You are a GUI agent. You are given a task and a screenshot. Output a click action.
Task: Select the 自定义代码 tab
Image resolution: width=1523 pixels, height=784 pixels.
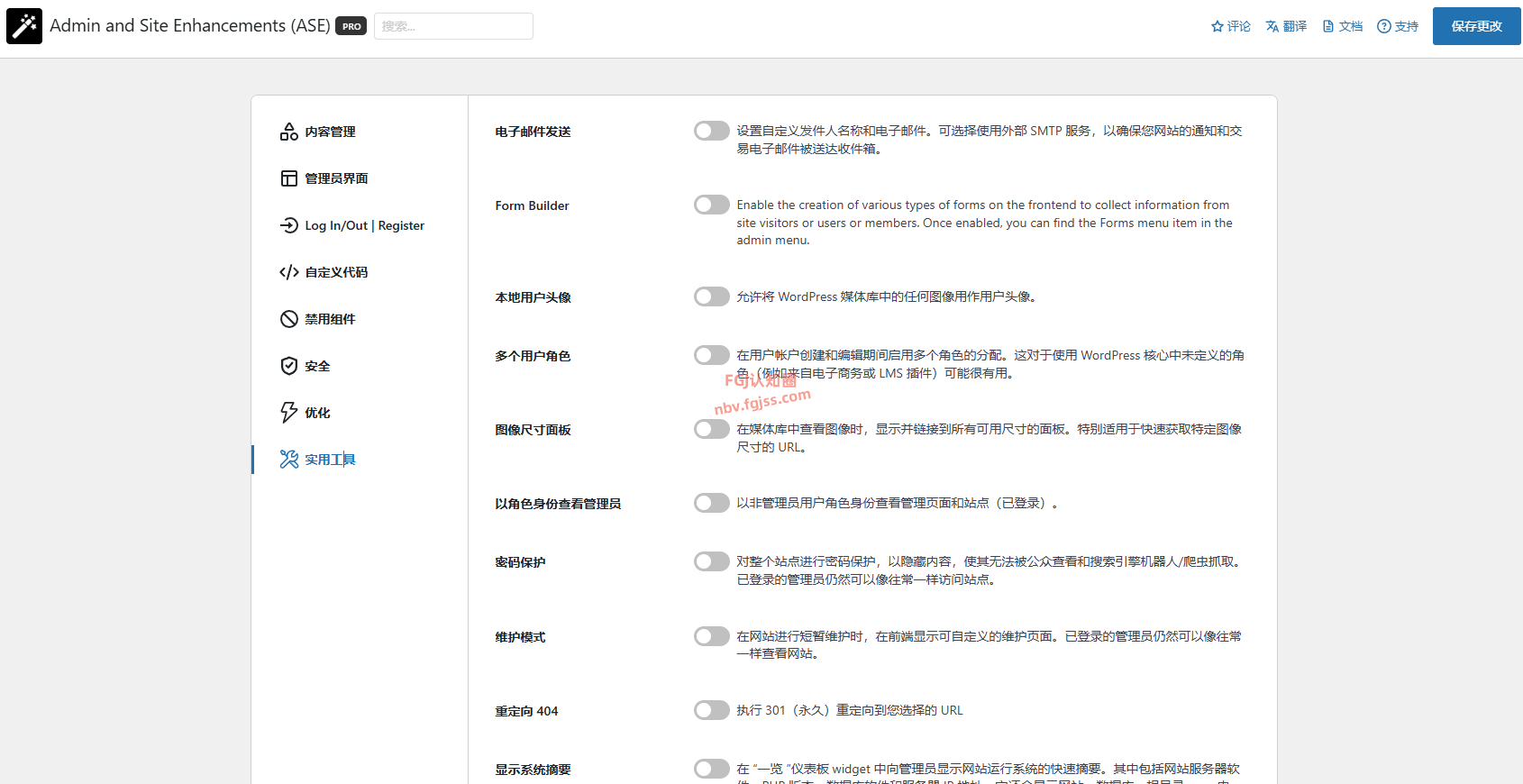[360, 272]
